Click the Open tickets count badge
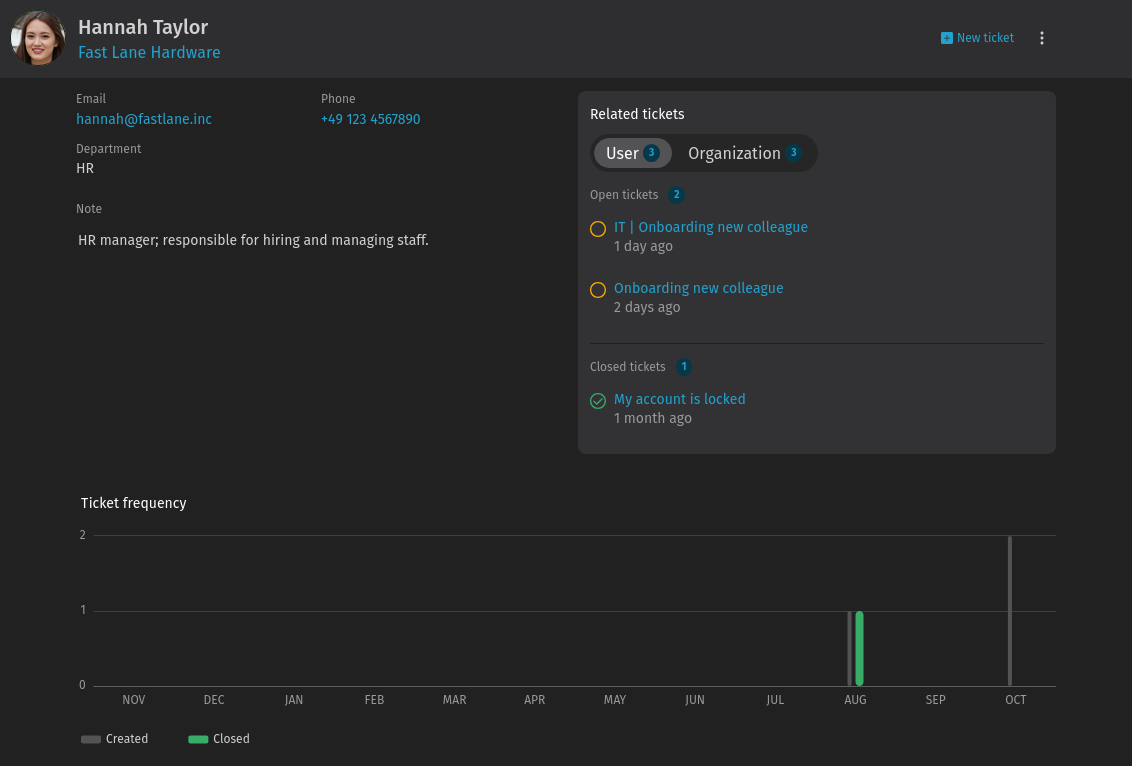1132x766 pixels. point(676,195)
